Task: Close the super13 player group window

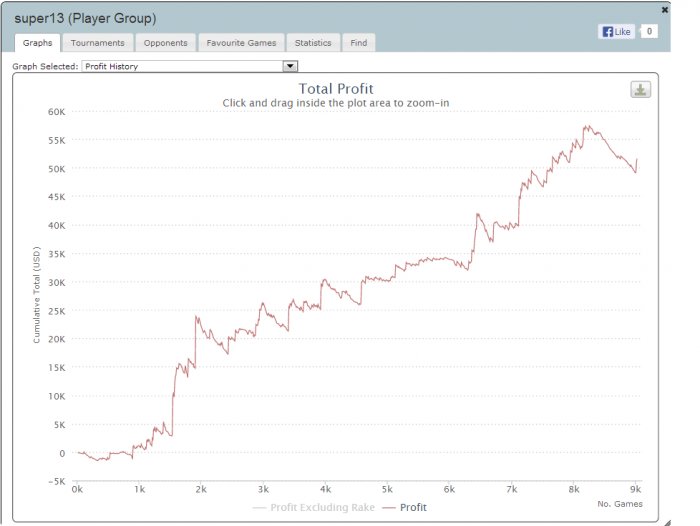Action: (x=665, y=10)
